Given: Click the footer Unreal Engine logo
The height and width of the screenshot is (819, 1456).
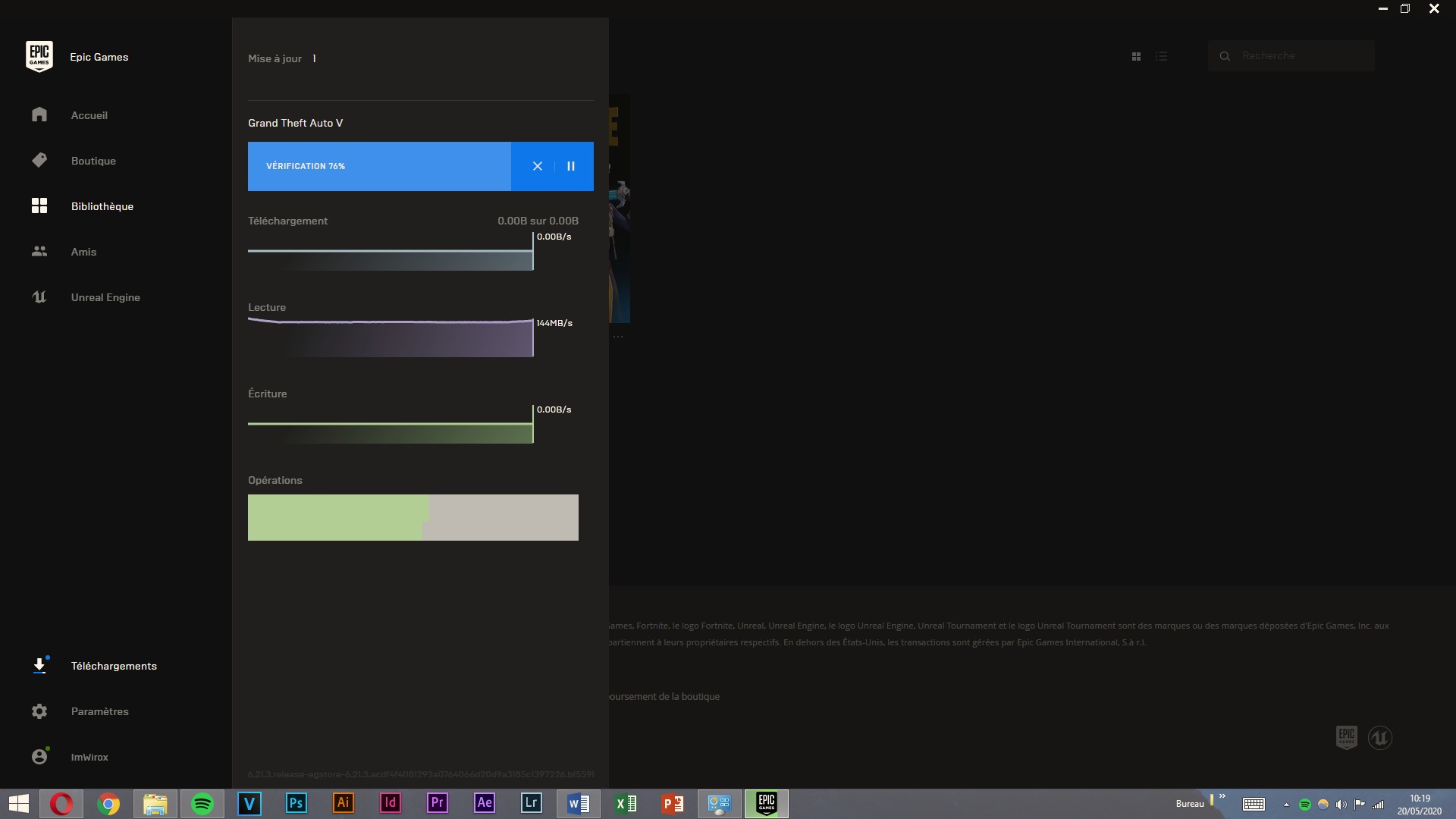Looking at the screenshot, I should [1380, 737].
